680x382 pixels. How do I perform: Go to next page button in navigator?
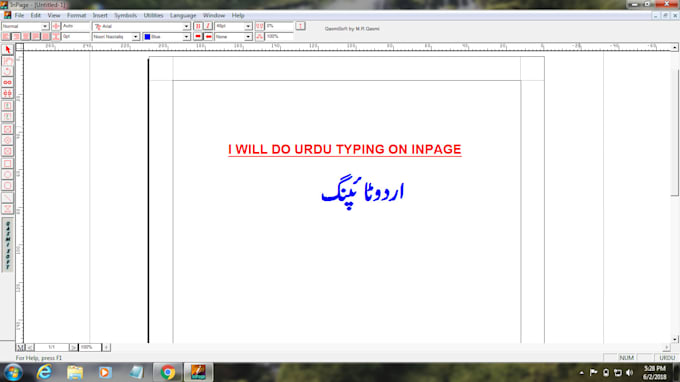[x=73, y=347]
